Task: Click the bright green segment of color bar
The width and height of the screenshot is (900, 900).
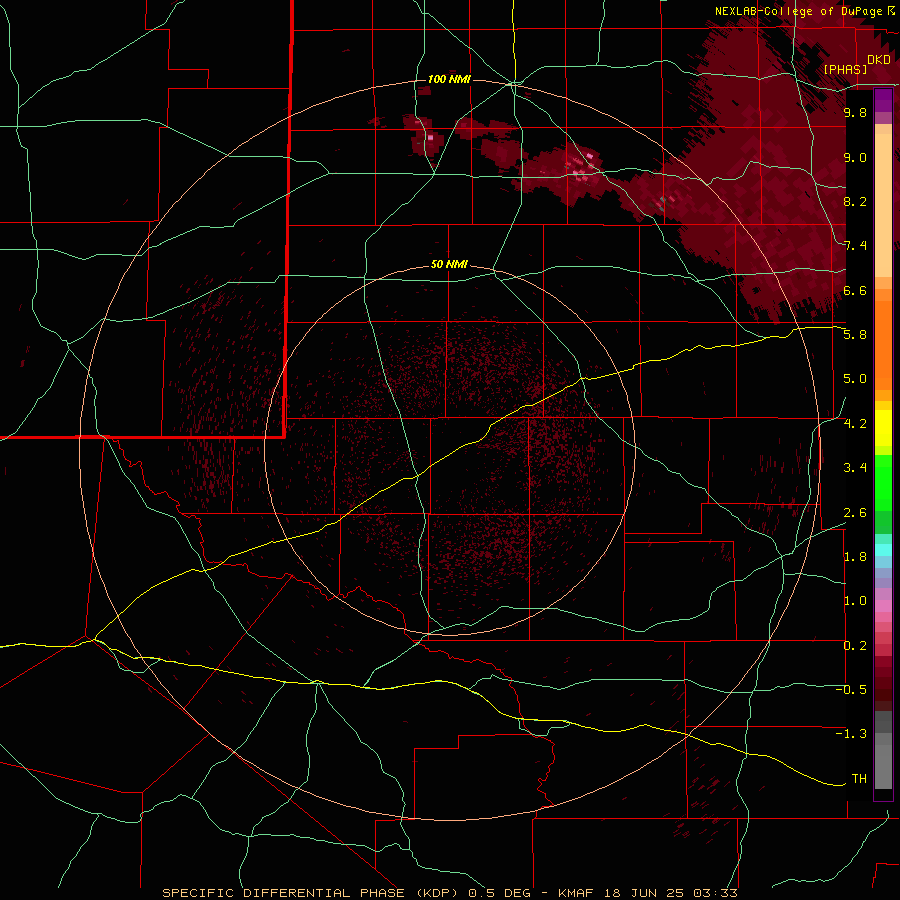Action: tap(883, 482)
